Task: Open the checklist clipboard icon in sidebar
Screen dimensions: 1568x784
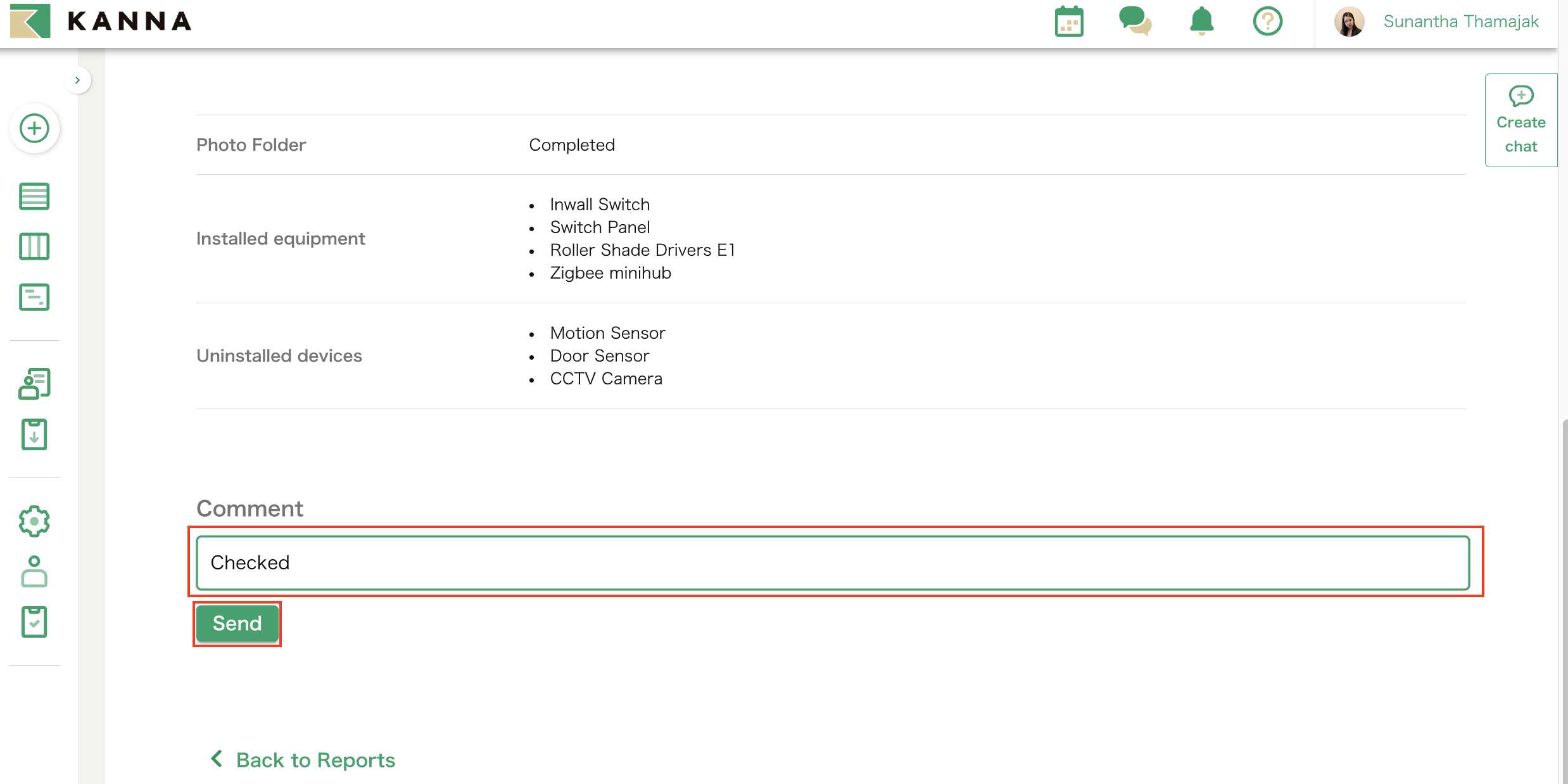Action: 34,622
